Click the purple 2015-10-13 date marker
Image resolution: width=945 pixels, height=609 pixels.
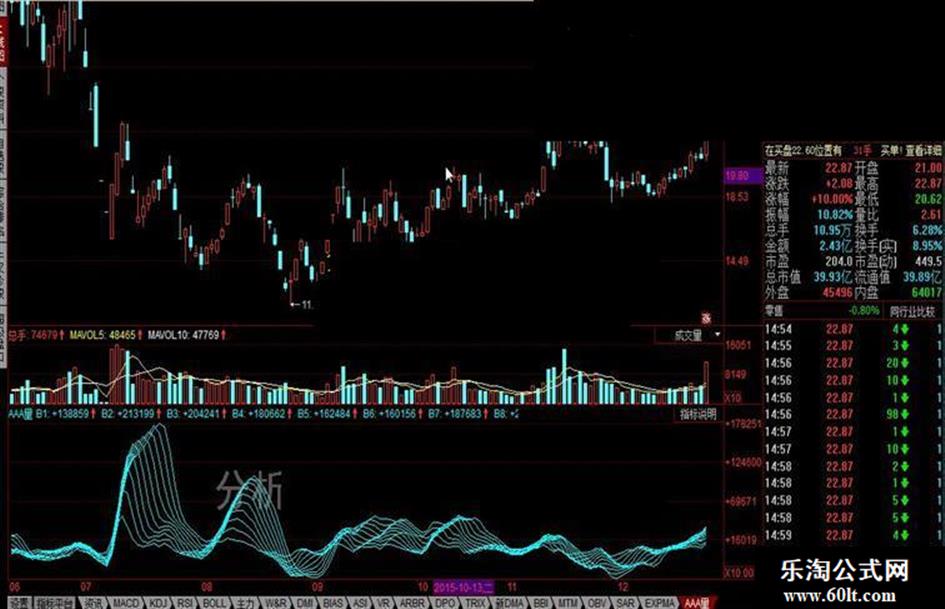463,587
